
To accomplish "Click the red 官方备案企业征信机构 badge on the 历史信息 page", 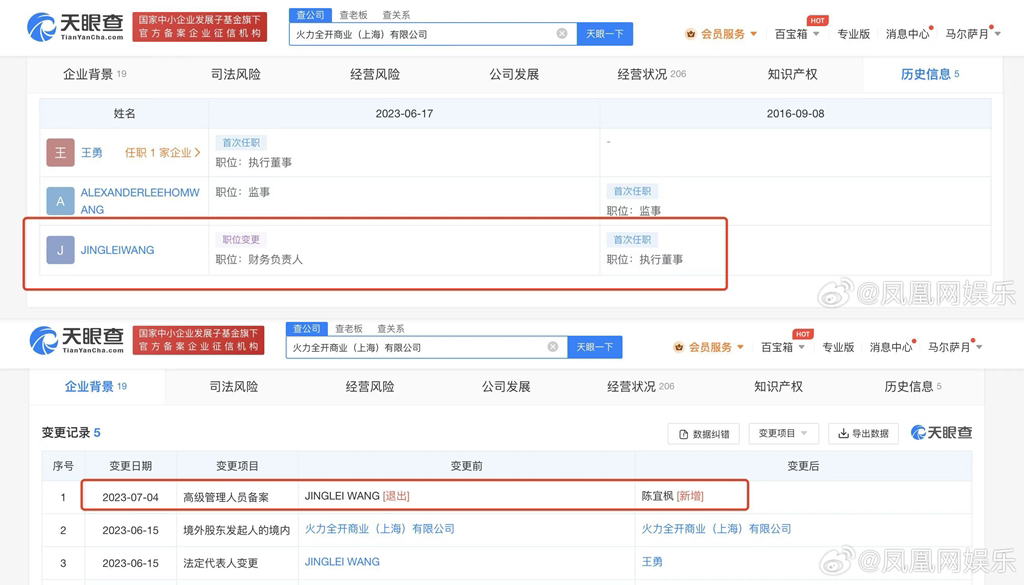I will coord(200,27).
